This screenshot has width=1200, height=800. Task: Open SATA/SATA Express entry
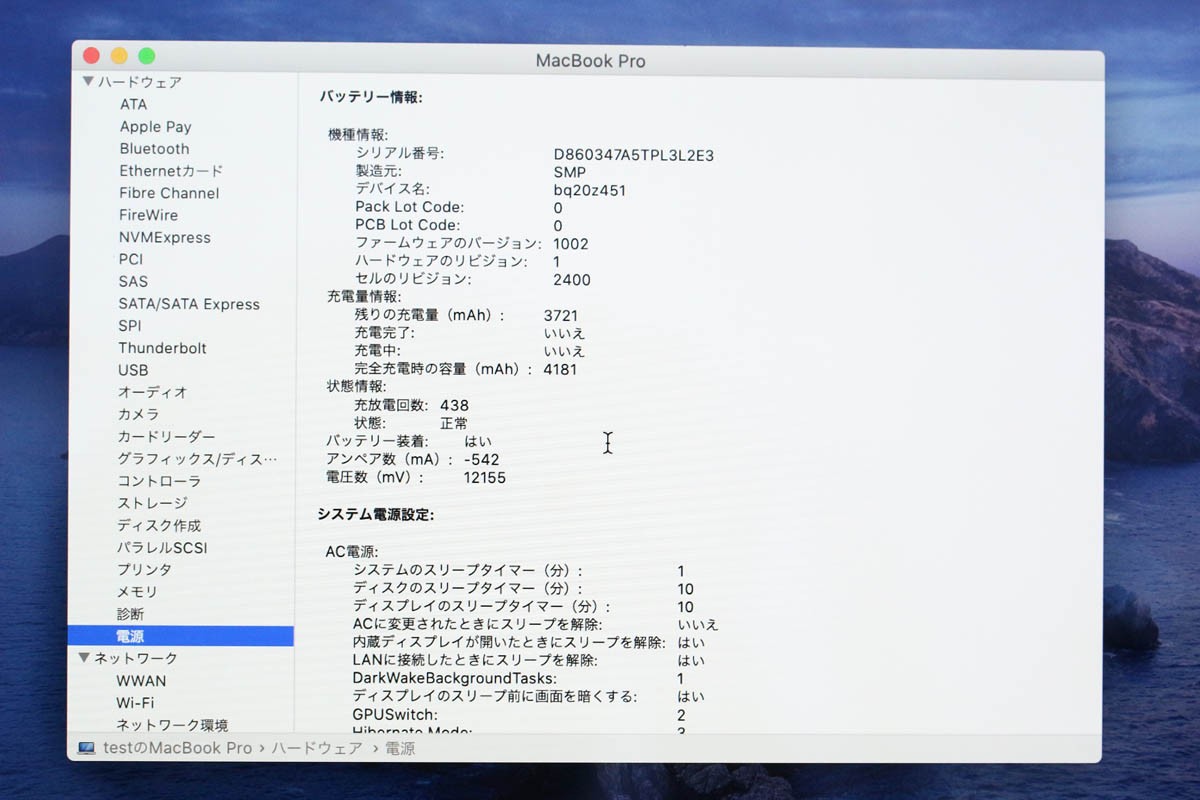pyautogui.click(x=189, y=304)
